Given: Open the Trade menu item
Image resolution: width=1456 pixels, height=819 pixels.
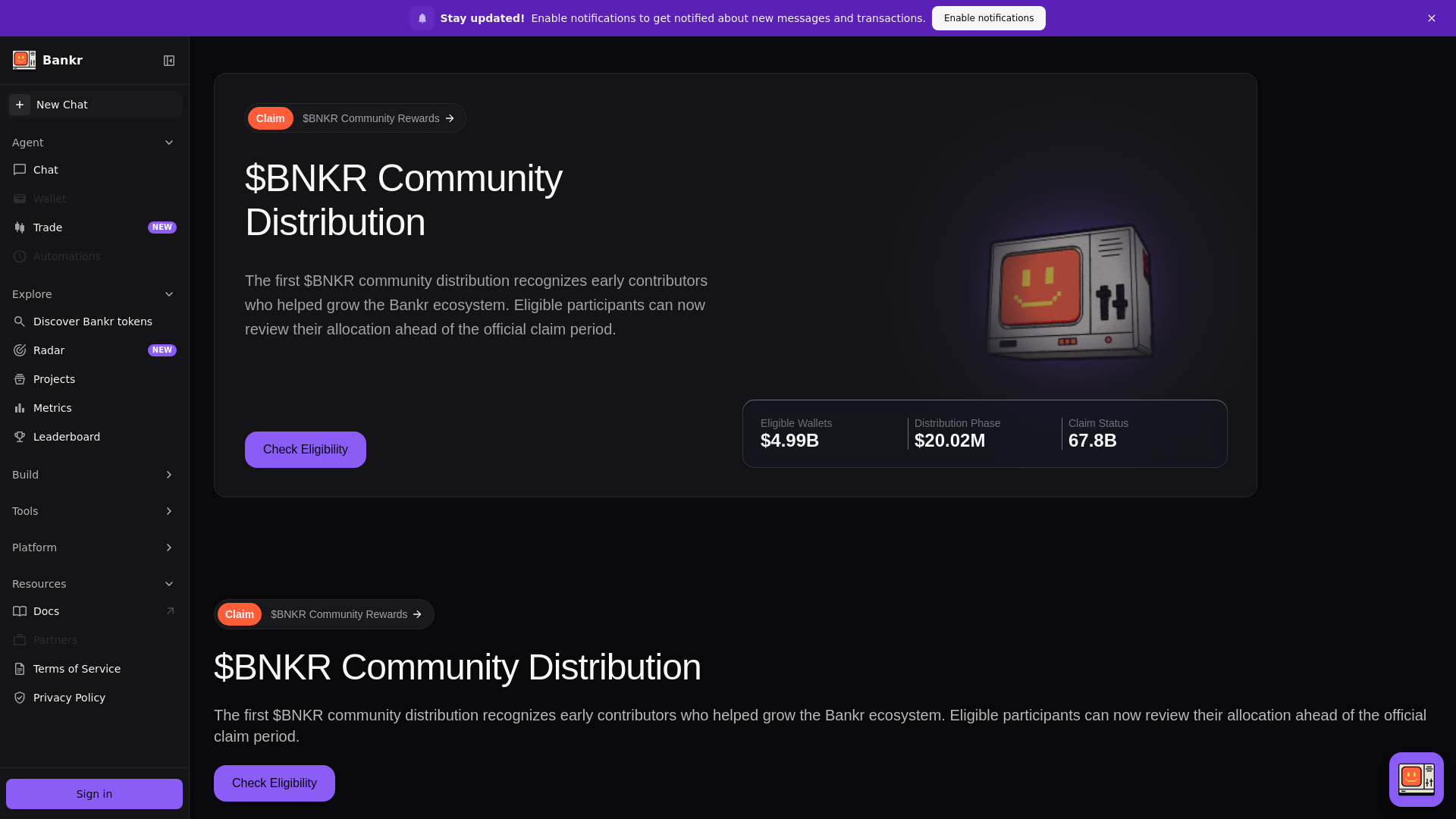Looking at the screenshot, I should point(94,227).
